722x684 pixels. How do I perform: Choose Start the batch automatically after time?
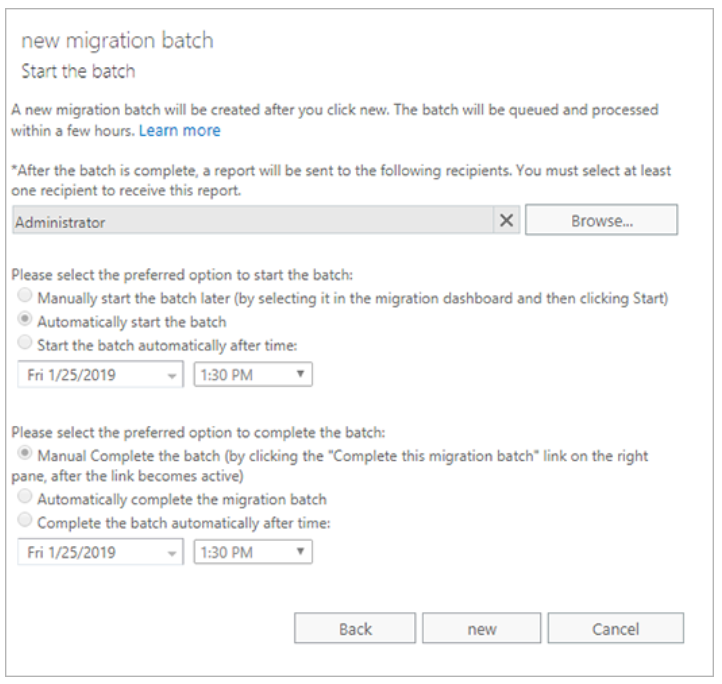(25, 345)
